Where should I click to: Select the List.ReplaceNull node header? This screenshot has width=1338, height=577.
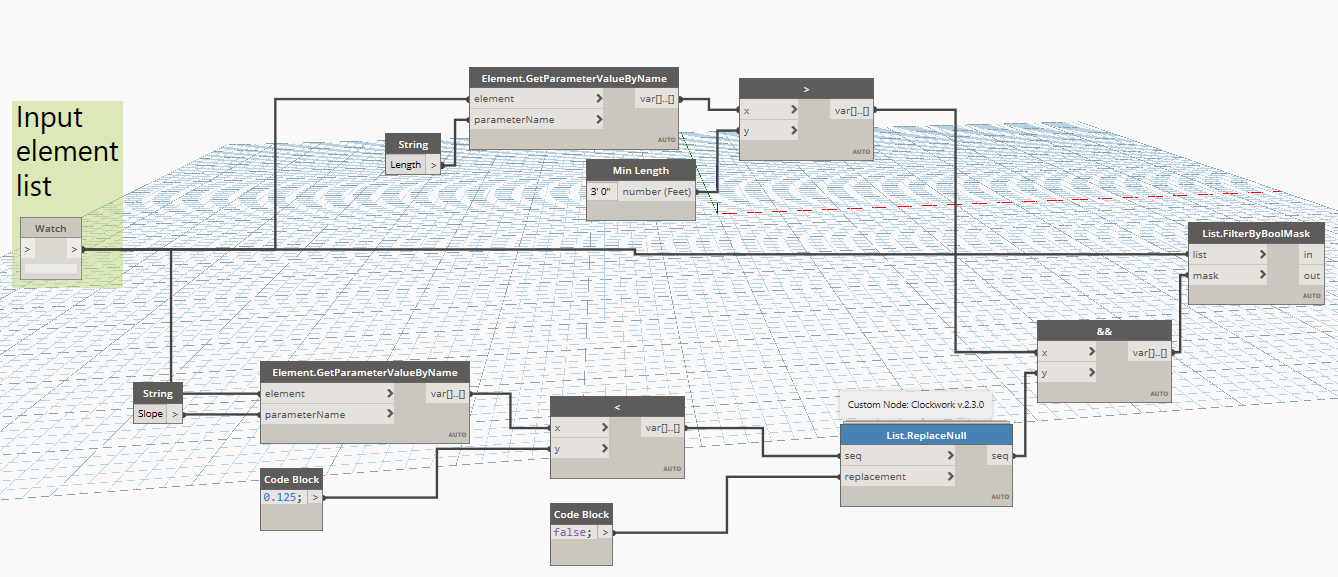click(x=926, y=435)
